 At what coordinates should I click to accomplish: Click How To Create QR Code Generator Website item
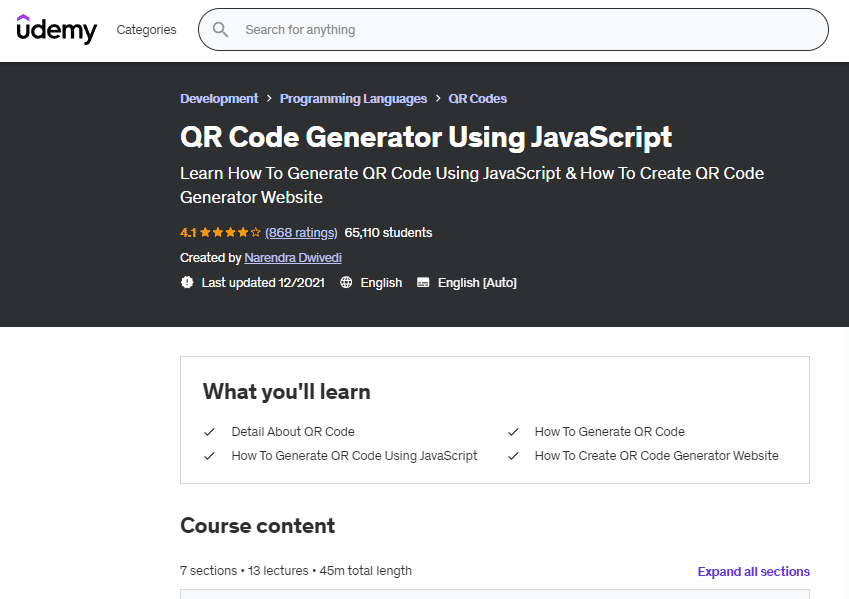(x=656, y=456)
